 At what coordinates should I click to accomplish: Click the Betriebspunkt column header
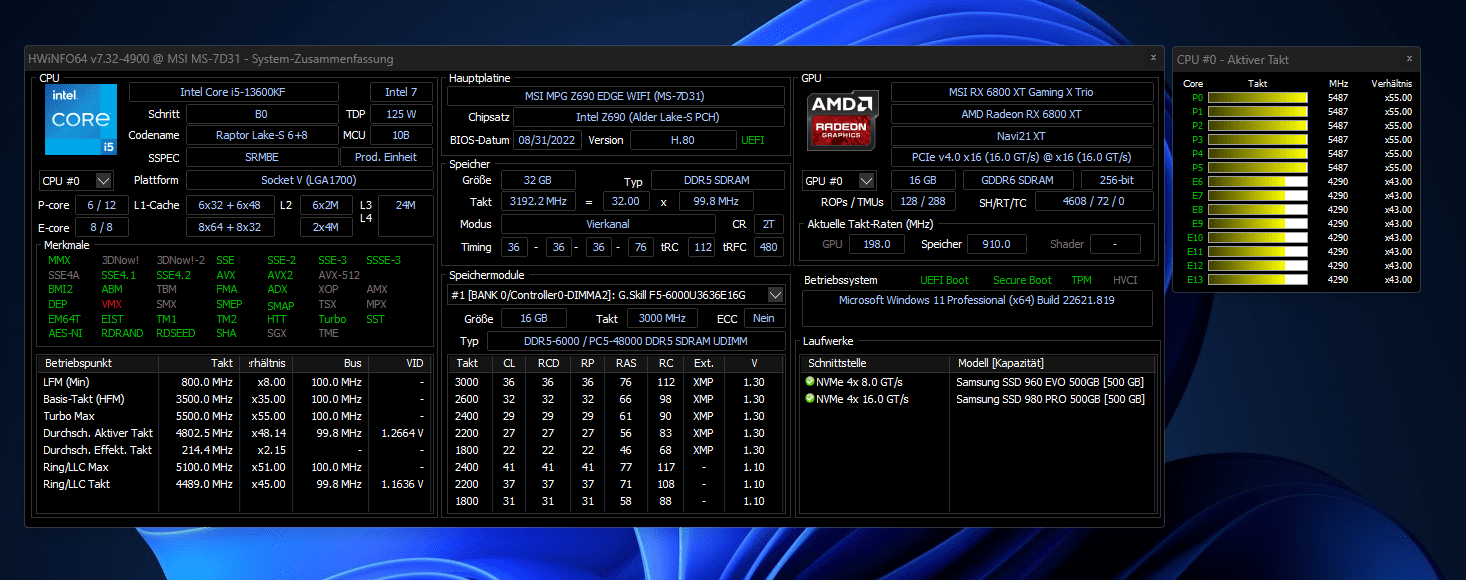(x=98, y=363)
